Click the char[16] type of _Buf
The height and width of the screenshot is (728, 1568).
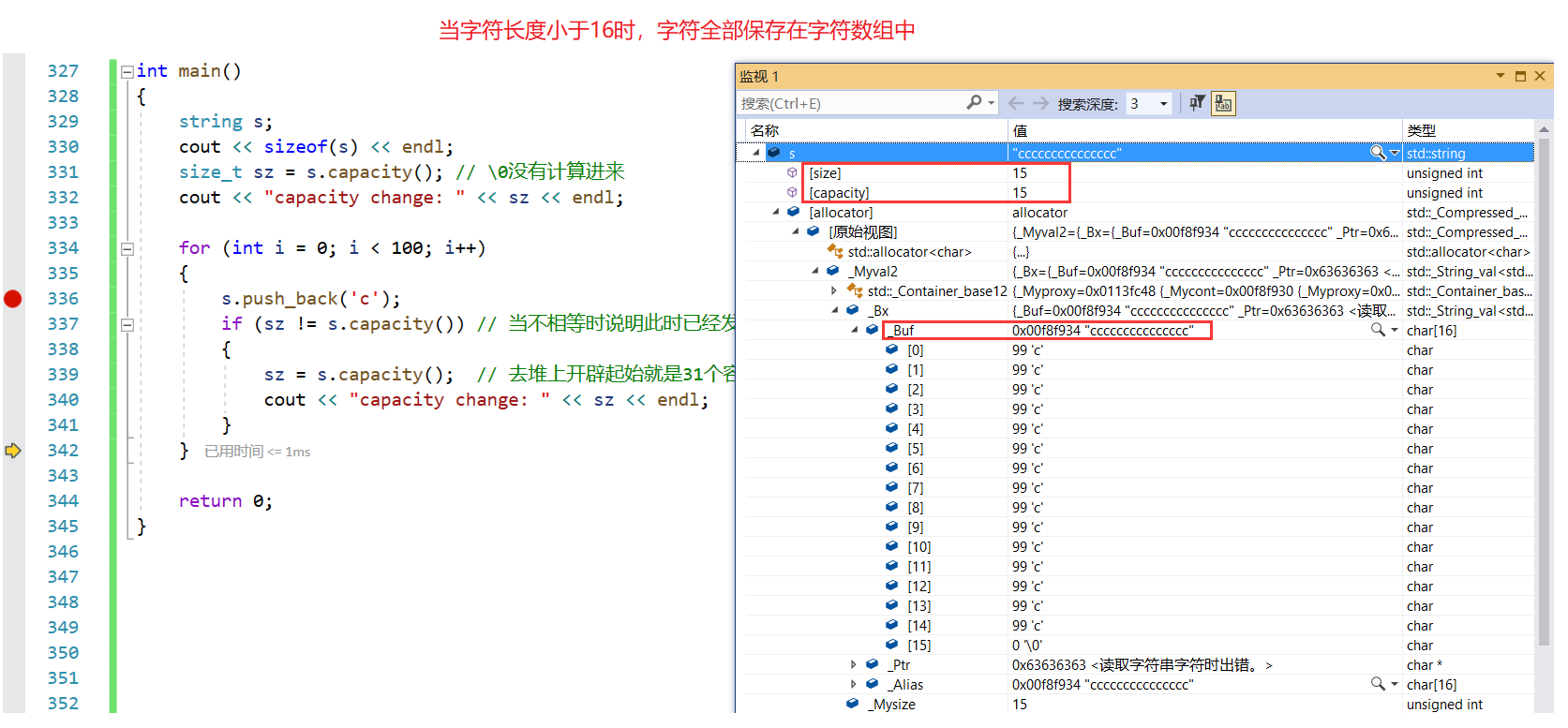[1432, 331]
